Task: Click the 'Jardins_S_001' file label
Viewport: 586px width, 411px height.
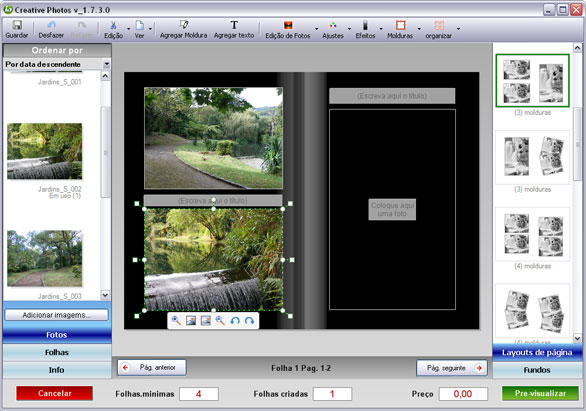Action: click(59, 82)
